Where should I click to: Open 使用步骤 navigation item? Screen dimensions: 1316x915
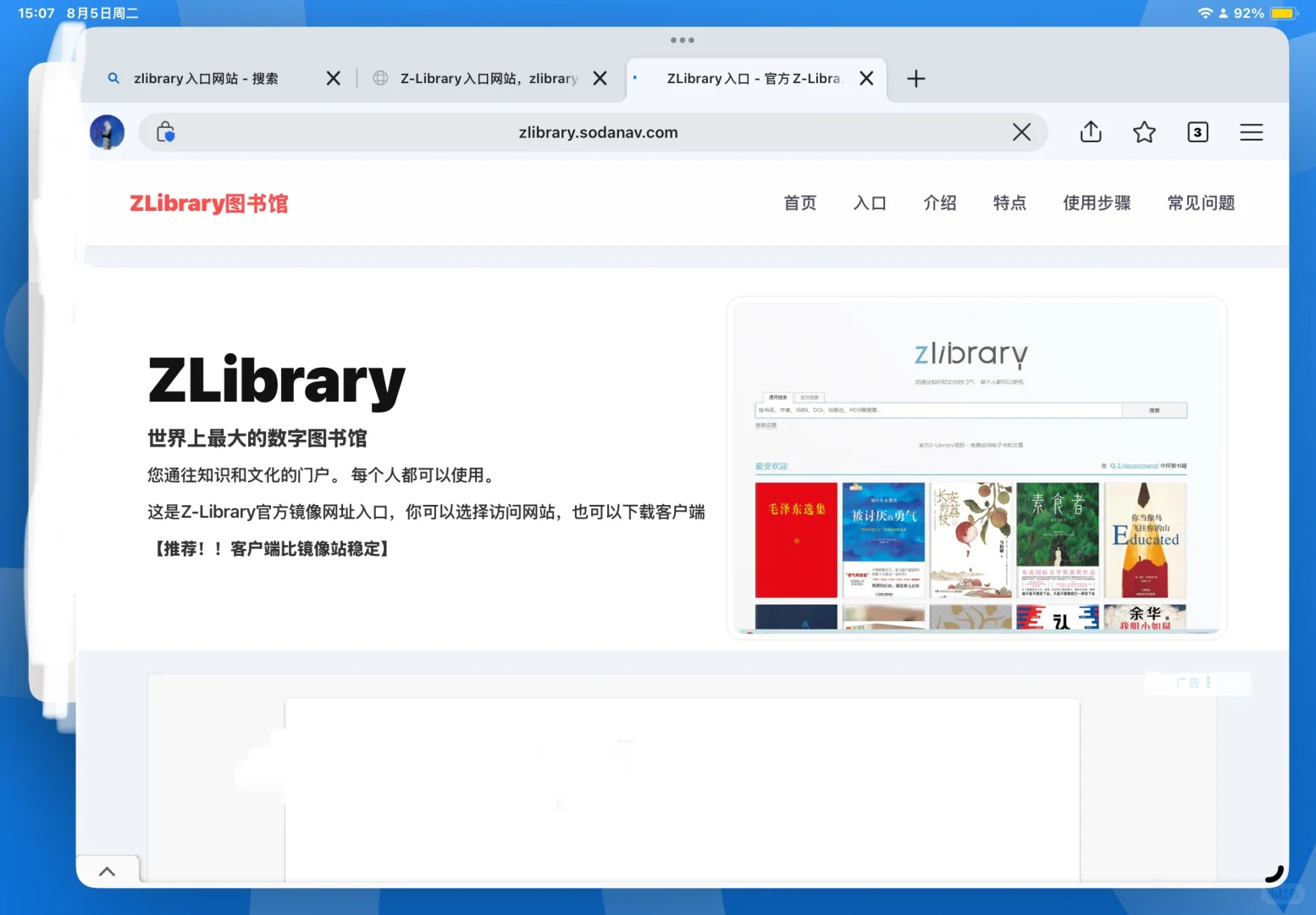[1097, 203]
